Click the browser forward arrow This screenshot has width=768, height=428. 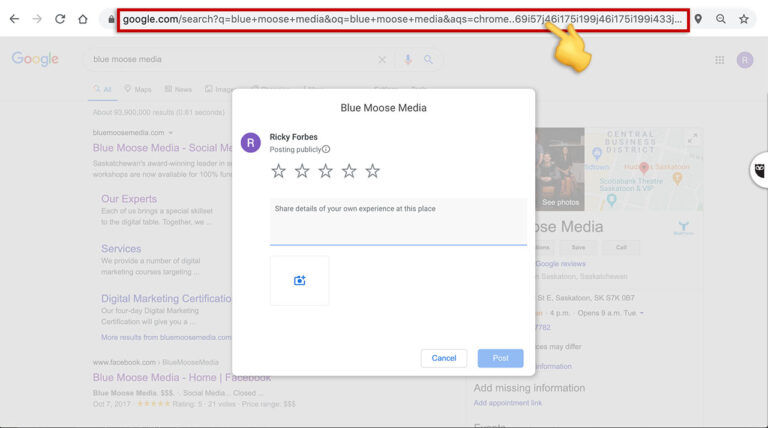coord(37,19)
